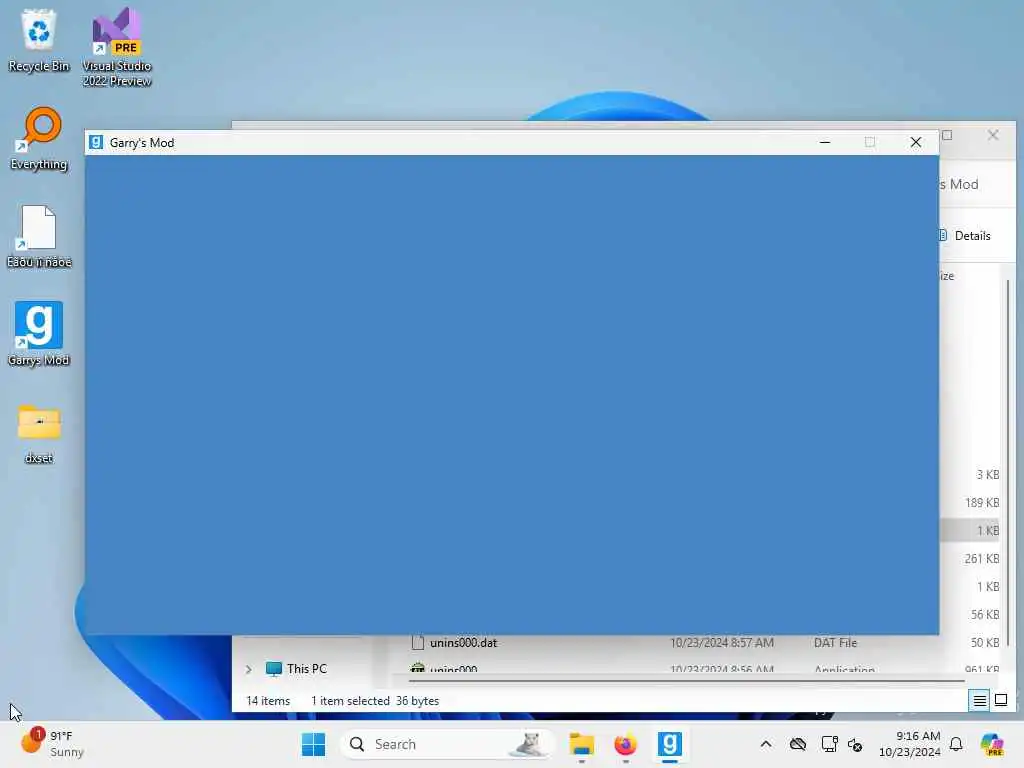Minimize the Garry's Mod window

click(x=825, y=142)
